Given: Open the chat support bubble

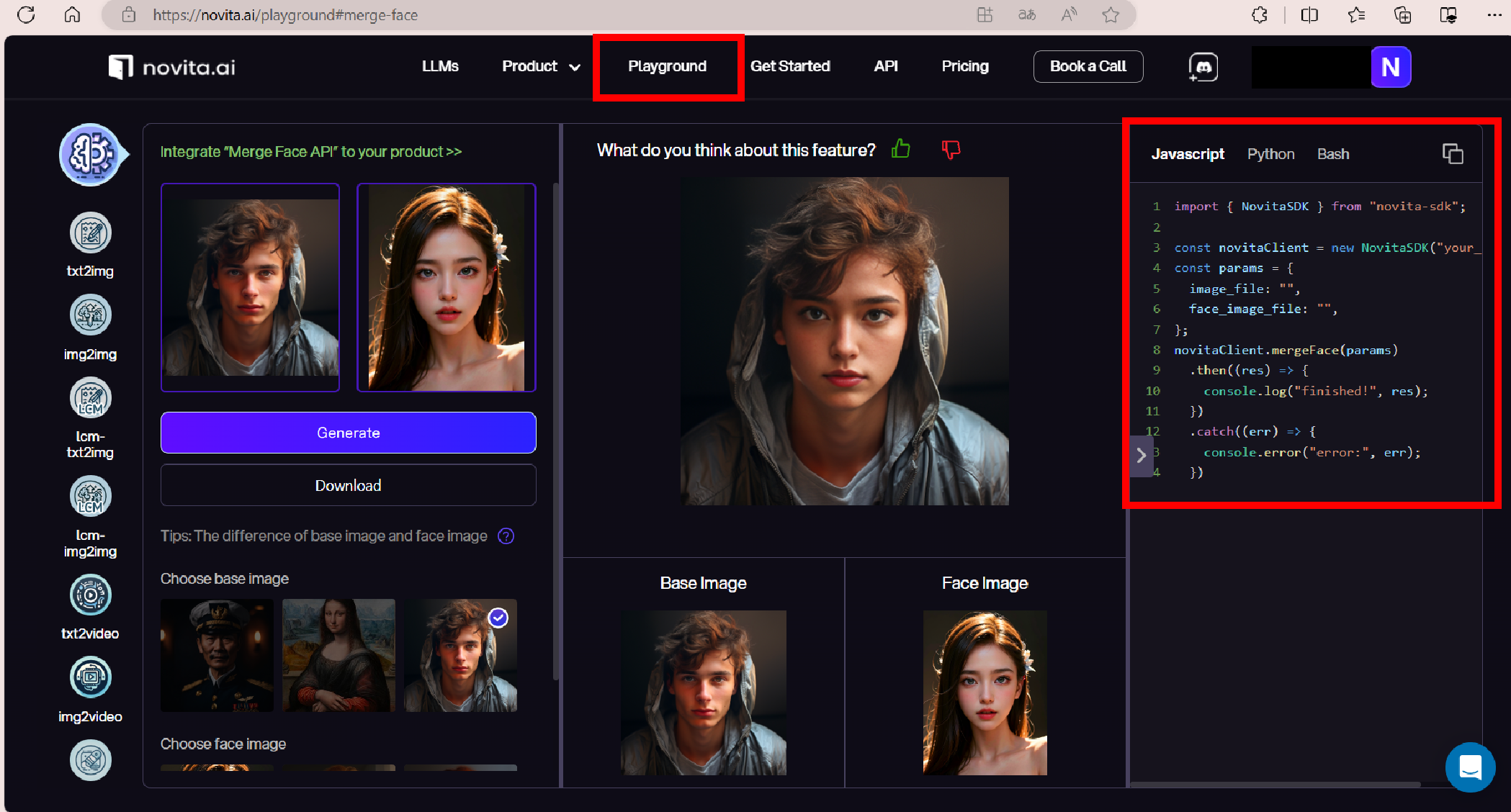Looking at the screenshot, I should [x=1470, y=767].
